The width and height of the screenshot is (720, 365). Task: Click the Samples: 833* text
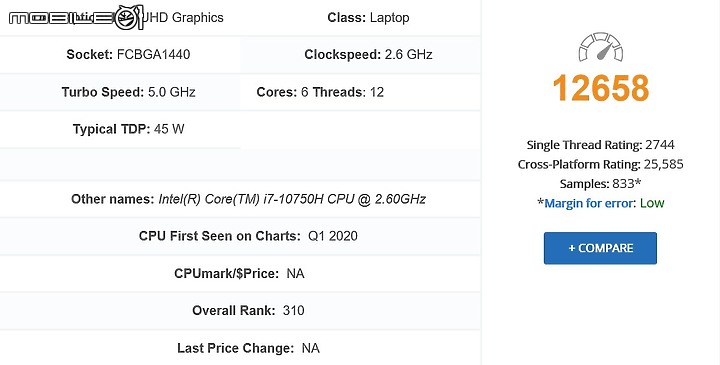tap(601, 184)
